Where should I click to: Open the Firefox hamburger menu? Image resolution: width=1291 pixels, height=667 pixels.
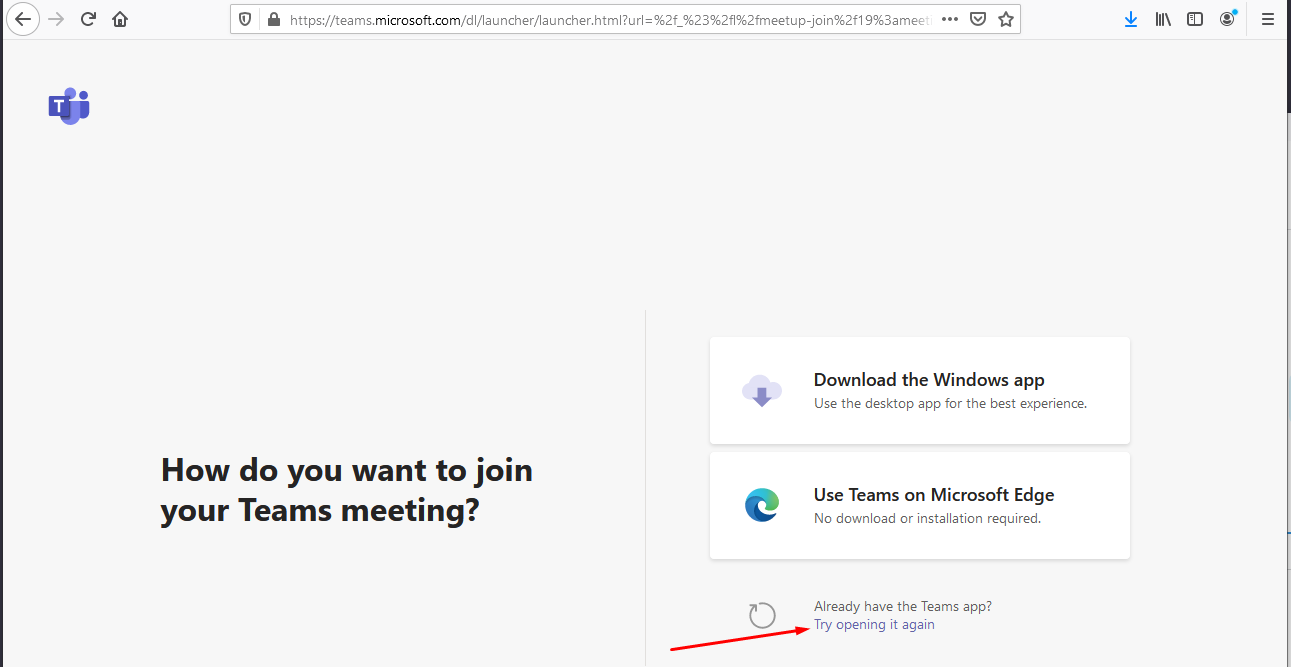point(1267,18)
